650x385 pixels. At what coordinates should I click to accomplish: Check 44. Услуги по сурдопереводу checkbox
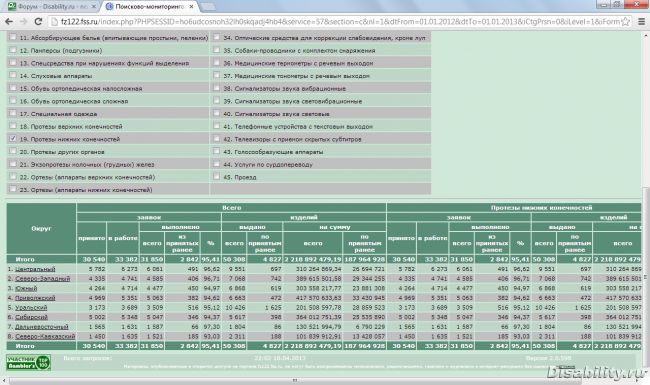tap(216, 164)
